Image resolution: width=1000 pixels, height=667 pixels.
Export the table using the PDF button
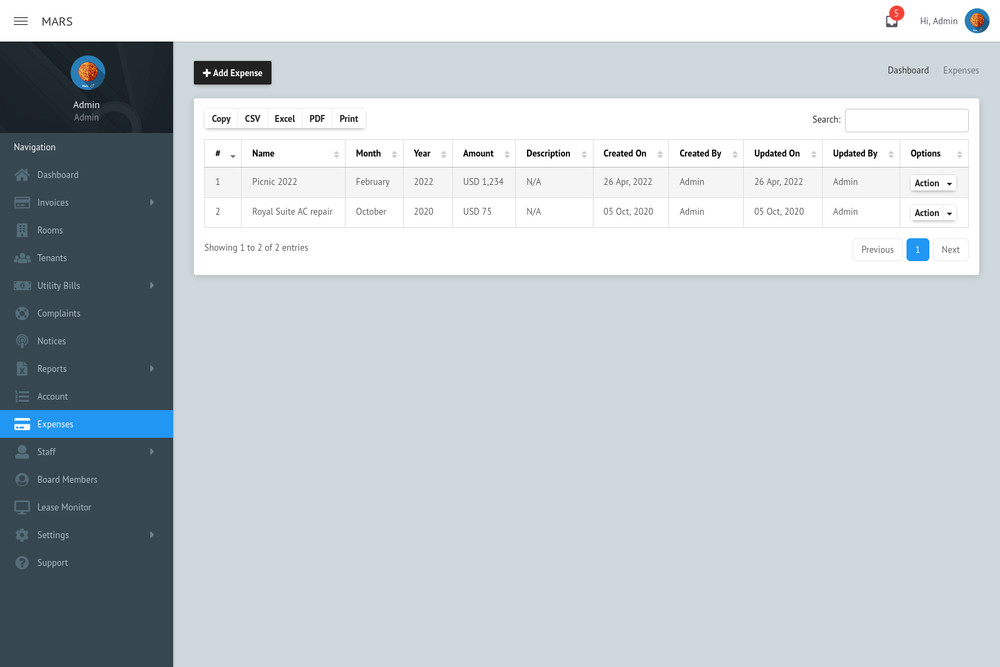pos(316,117)
